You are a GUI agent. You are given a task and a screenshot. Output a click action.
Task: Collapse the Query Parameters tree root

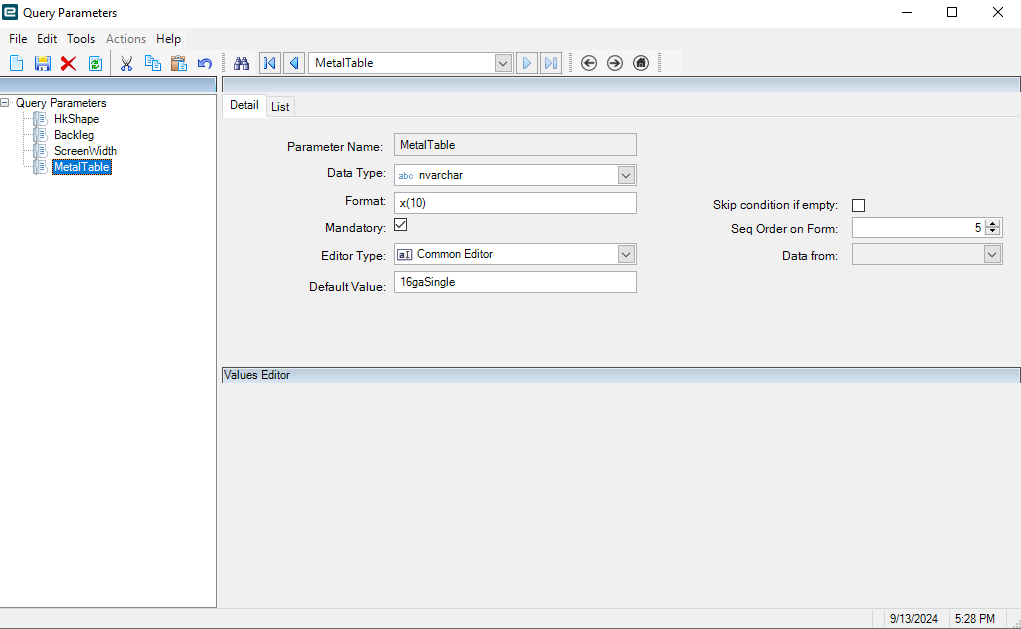click(x=5, y=103)
